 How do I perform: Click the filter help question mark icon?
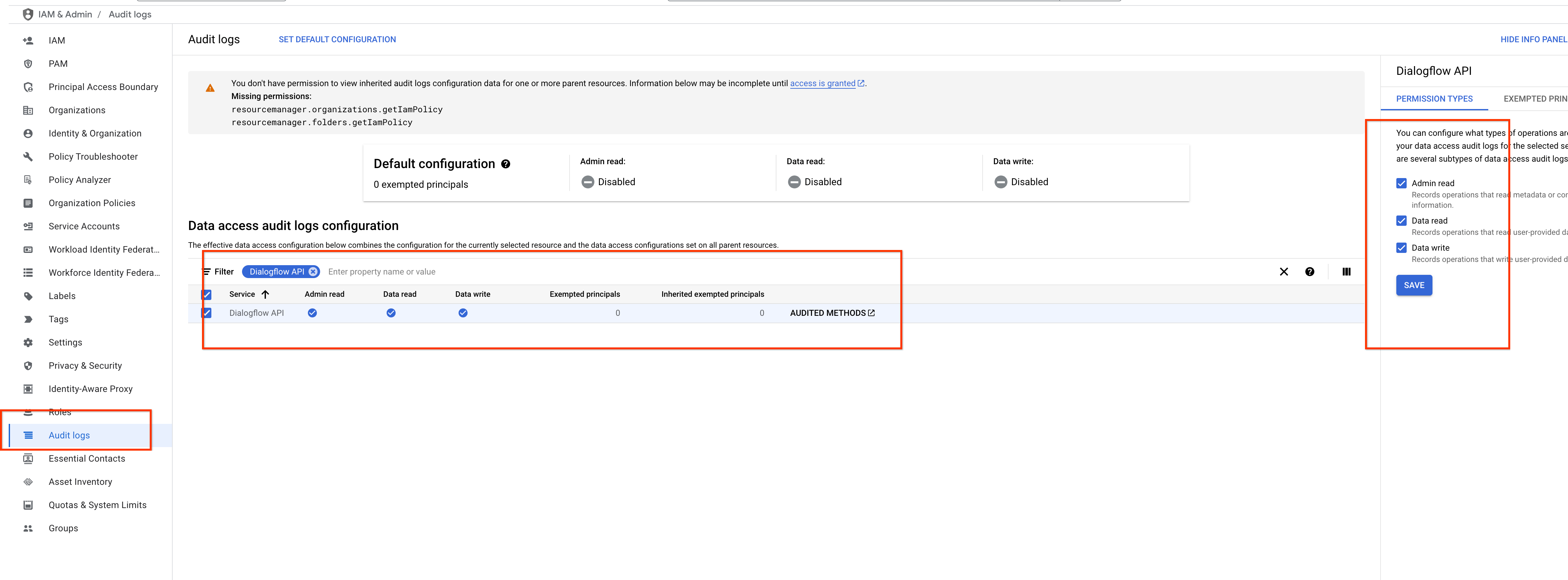click(x=1309, y=272)
